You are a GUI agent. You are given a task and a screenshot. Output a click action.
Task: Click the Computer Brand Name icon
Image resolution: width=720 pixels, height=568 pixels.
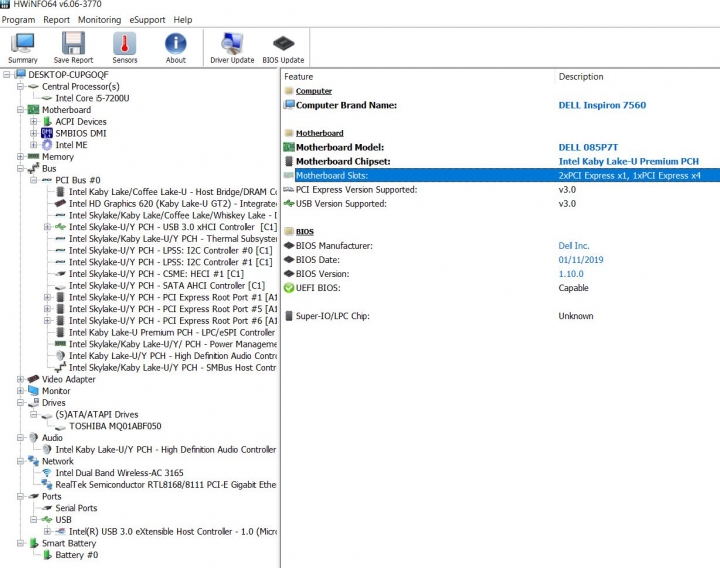(x=289, y=105)
